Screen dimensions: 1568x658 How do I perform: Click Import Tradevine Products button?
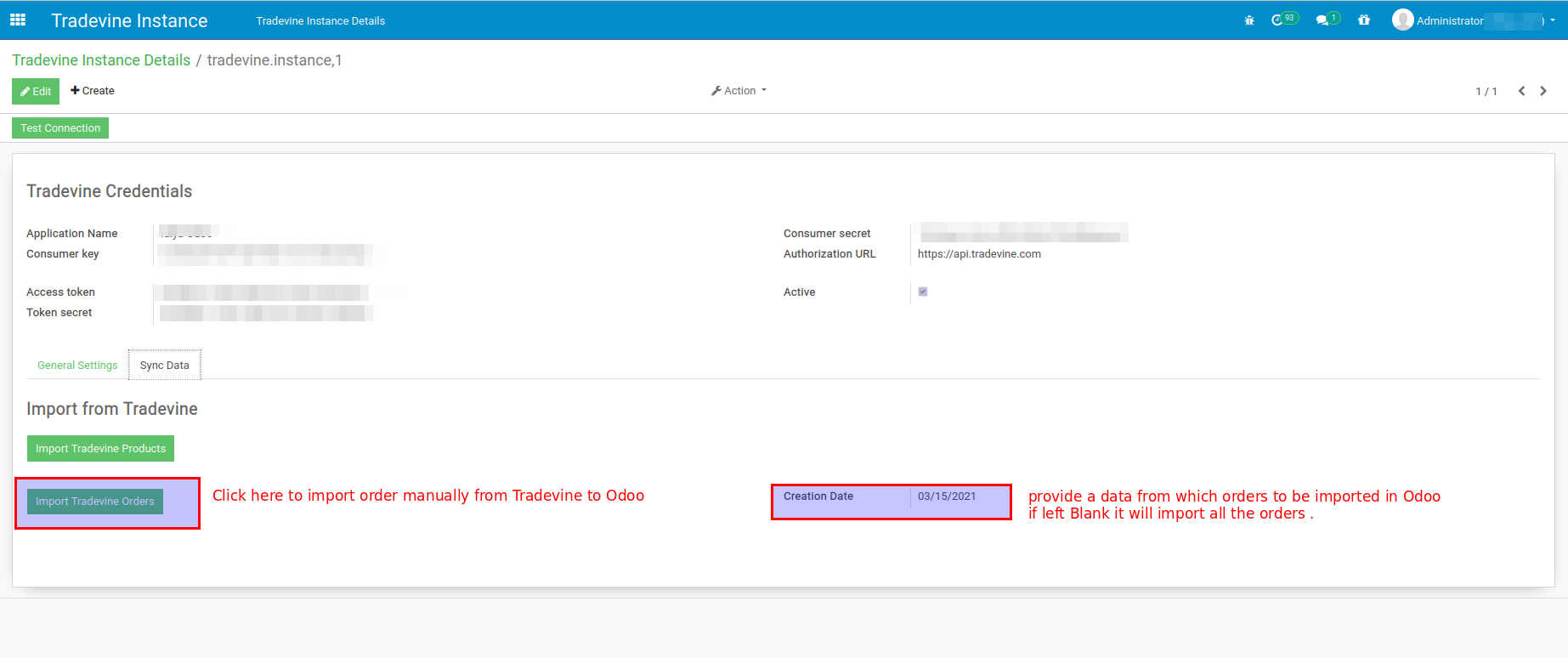100,449
